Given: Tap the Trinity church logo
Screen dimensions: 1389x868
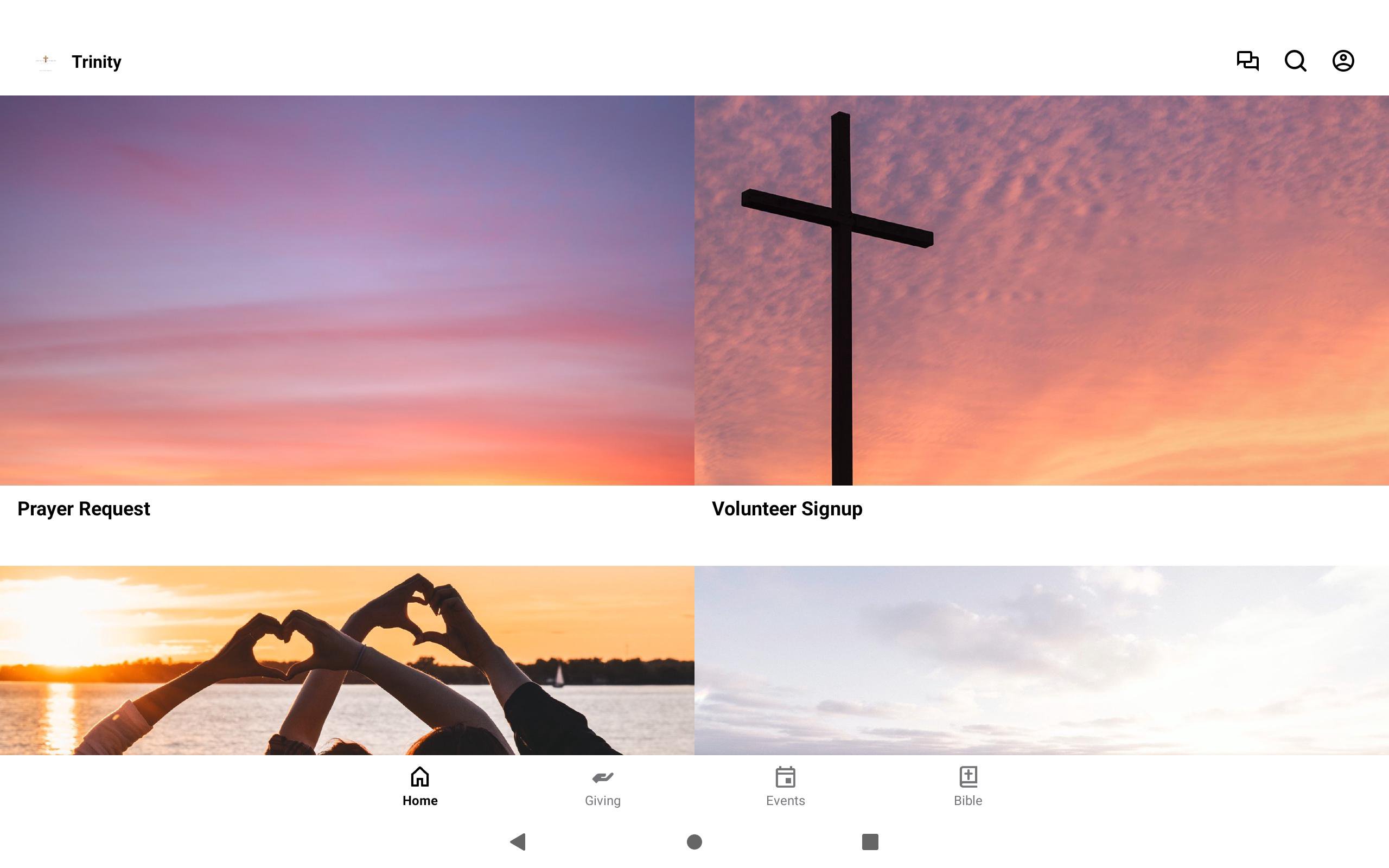Looking at the screenshot, I should (x=46, y=61).
